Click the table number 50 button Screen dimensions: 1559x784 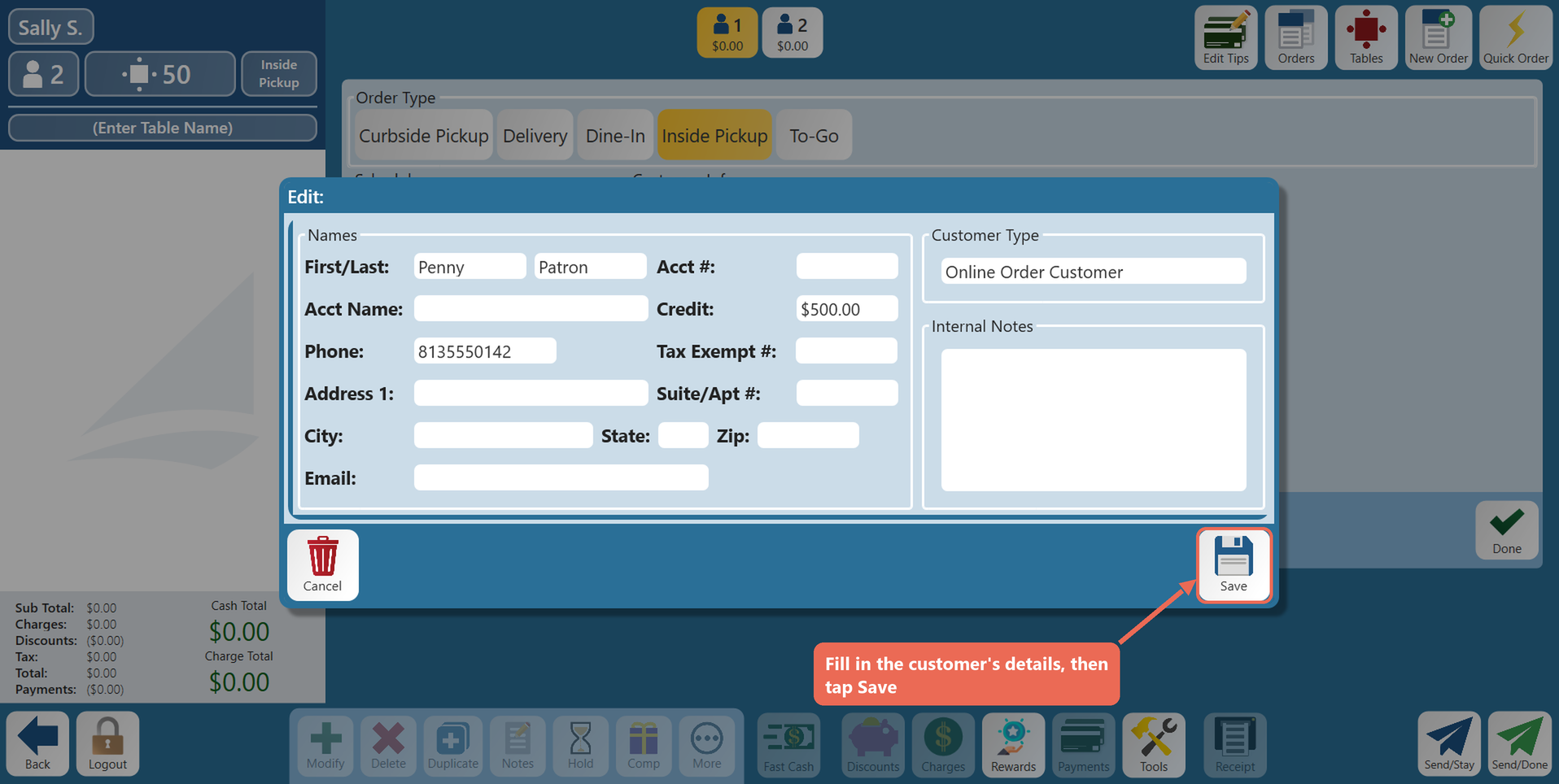[x=160, y=74]
